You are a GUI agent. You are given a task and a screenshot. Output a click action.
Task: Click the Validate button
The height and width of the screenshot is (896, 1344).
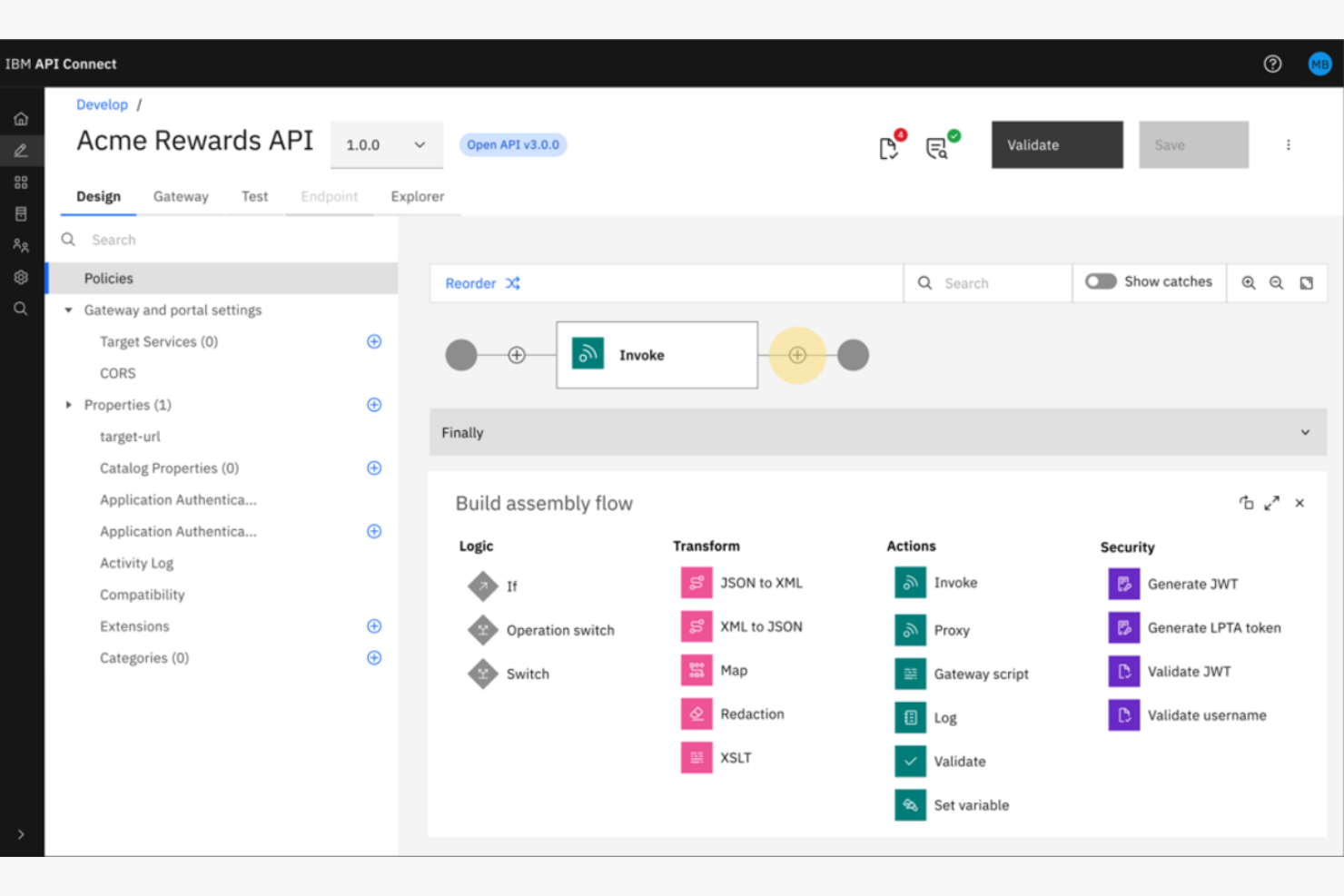[1057, 145]
